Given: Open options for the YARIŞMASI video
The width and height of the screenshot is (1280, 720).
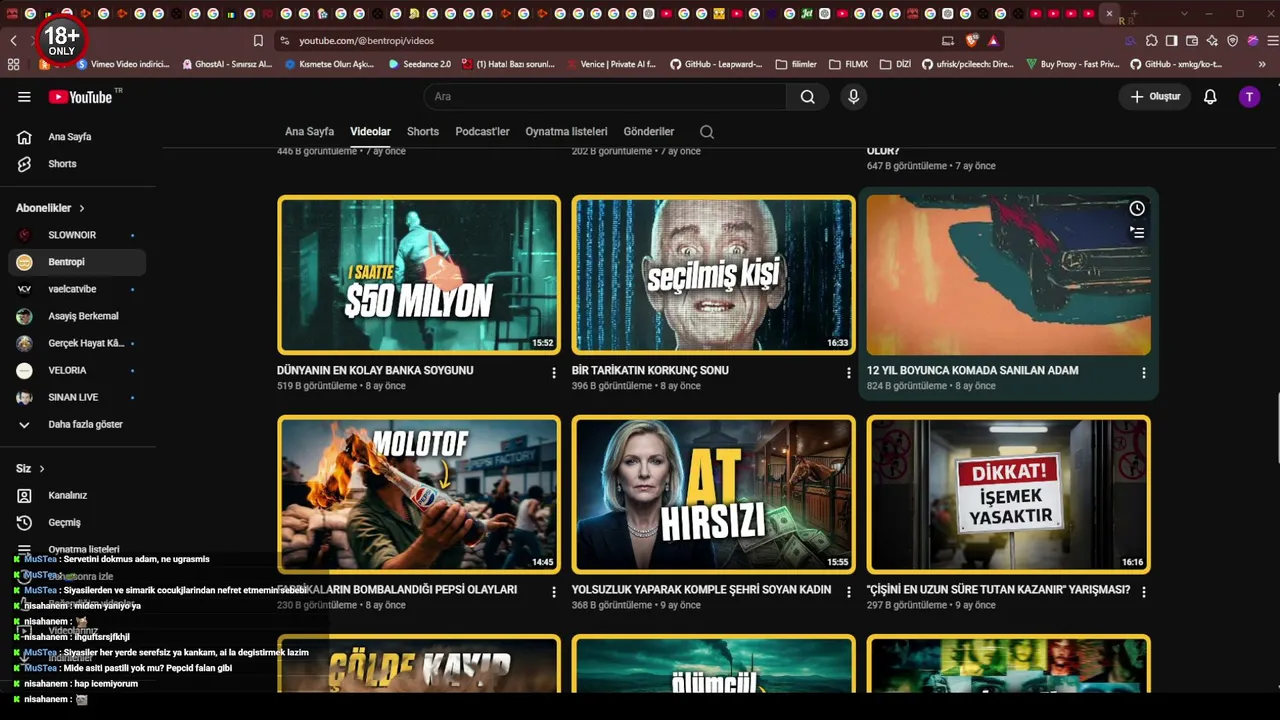Looking at the screenshot, I should click(x=1144, y=592).
